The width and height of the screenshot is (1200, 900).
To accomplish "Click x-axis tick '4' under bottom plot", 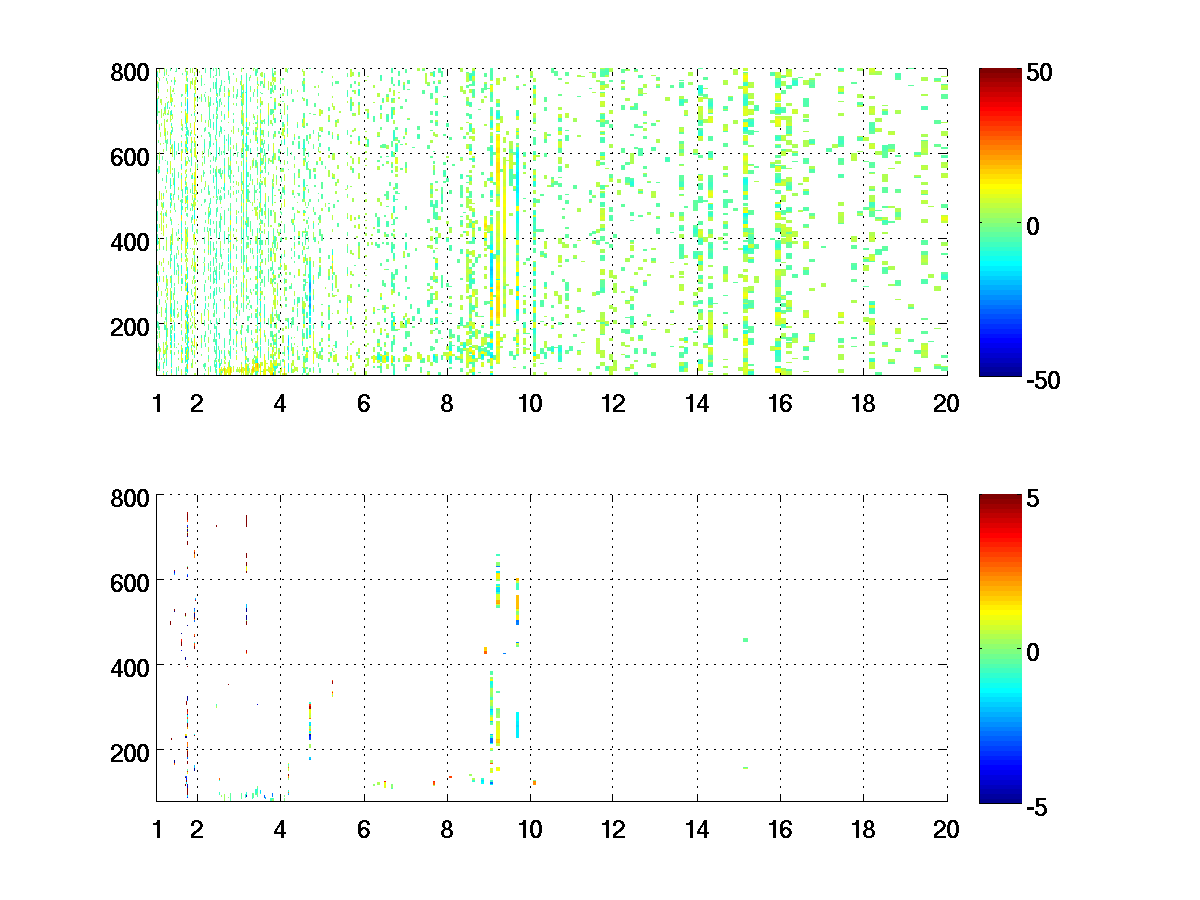I will pos(280,829).
